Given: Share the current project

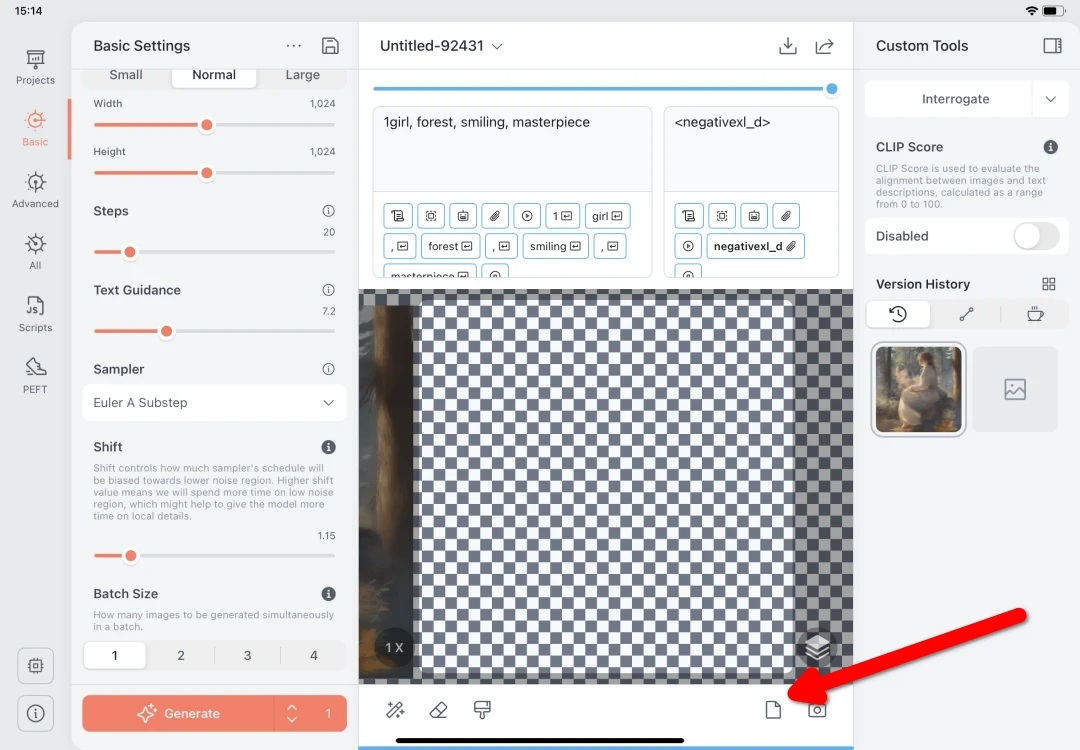Looking at the screenshot, I should pyautogui.click(x=824, y=45).
